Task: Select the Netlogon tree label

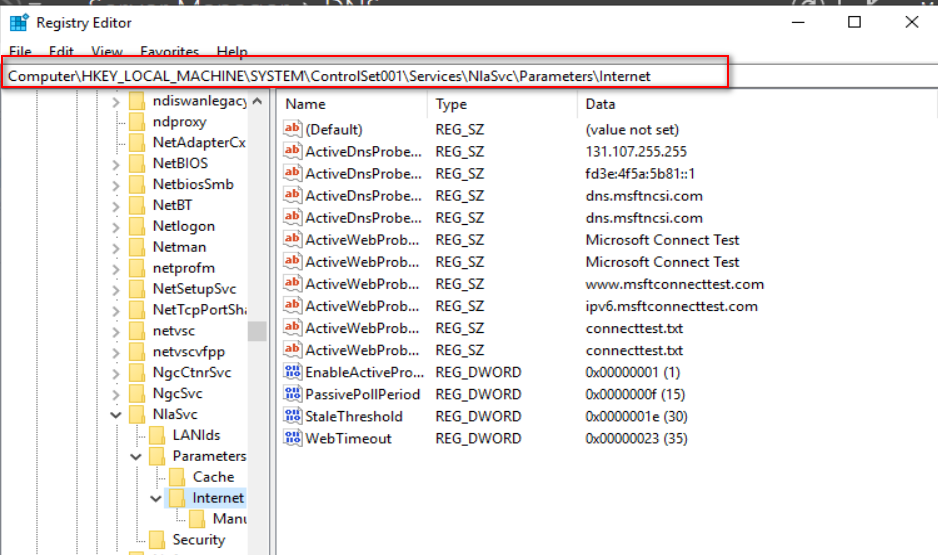Action: (x=184, y=227)
